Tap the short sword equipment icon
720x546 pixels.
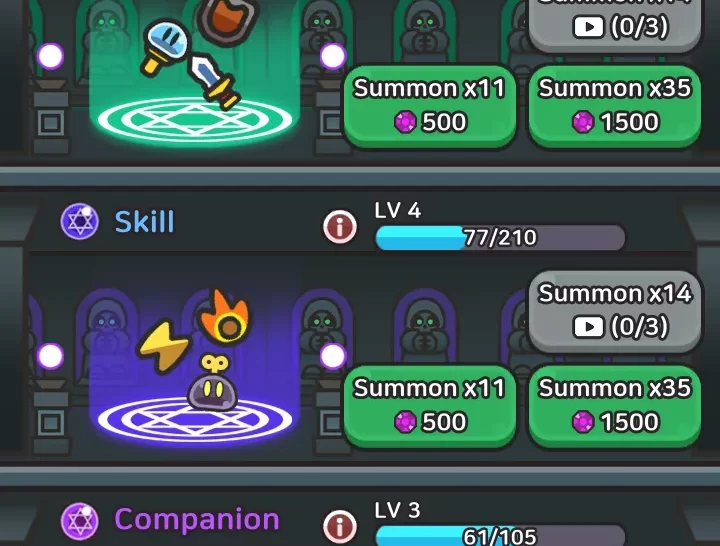(x=216, y=82)
